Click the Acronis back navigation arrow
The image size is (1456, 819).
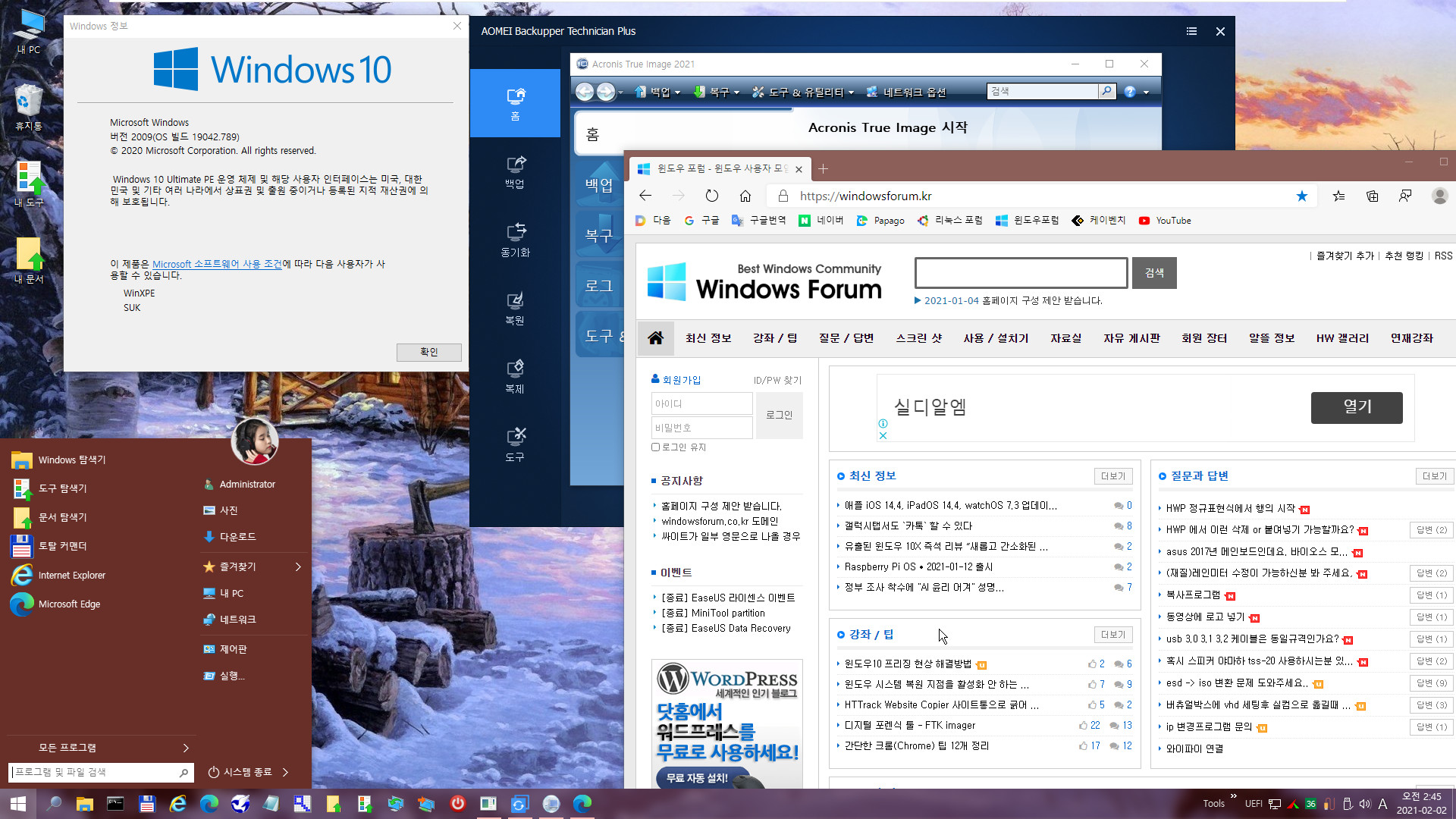coord(585,92)
